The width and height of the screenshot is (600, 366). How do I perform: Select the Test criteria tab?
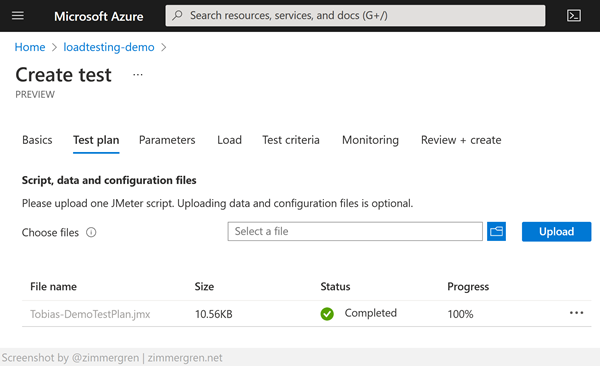pyautogui.click(x=291, y=140)
